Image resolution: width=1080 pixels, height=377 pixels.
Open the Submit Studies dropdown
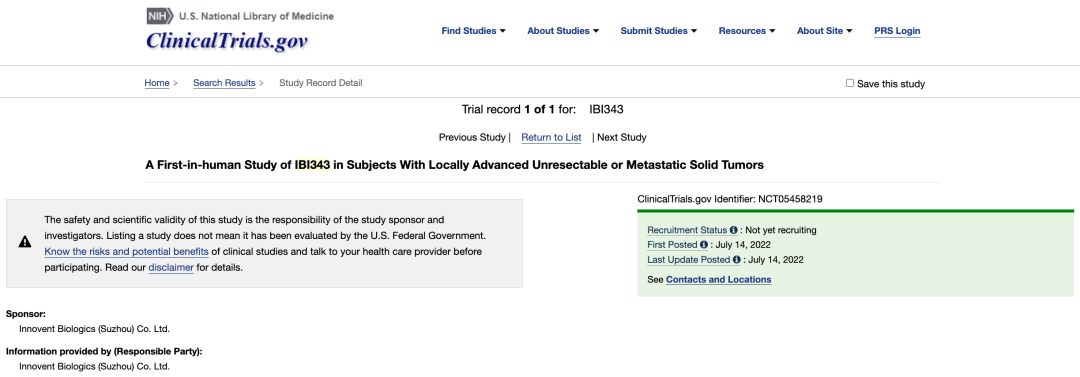pyautogui.click(x=658, y=31)
